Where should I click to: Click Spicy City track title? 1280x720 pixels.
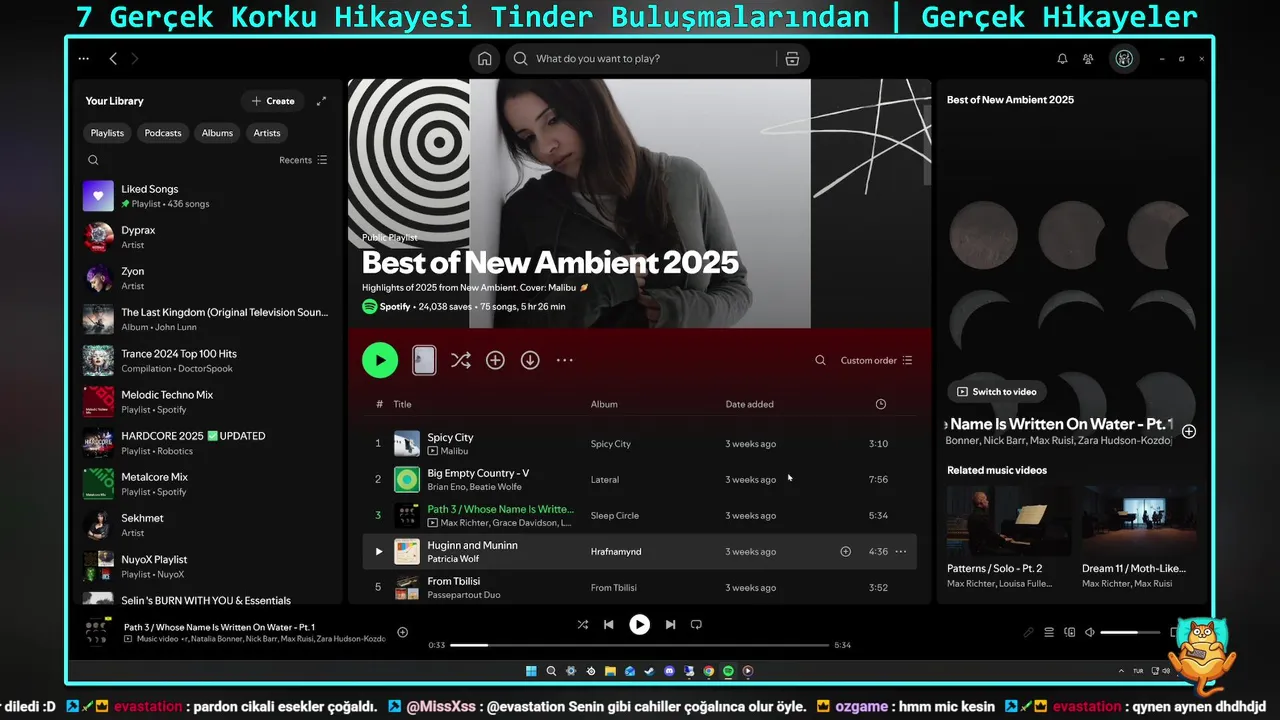[x=450, y=437]
